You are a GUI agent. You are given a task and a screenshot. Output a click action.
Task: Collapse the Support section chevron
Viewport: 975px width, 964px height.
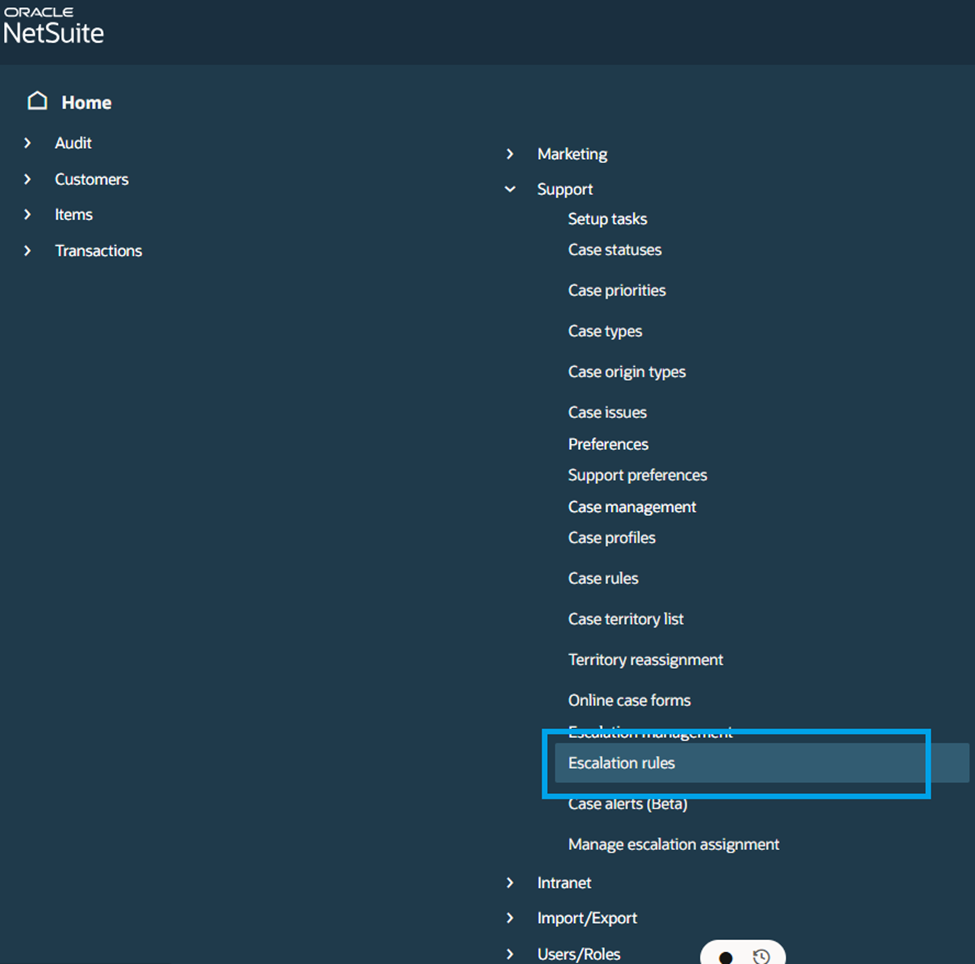(510, 189)
